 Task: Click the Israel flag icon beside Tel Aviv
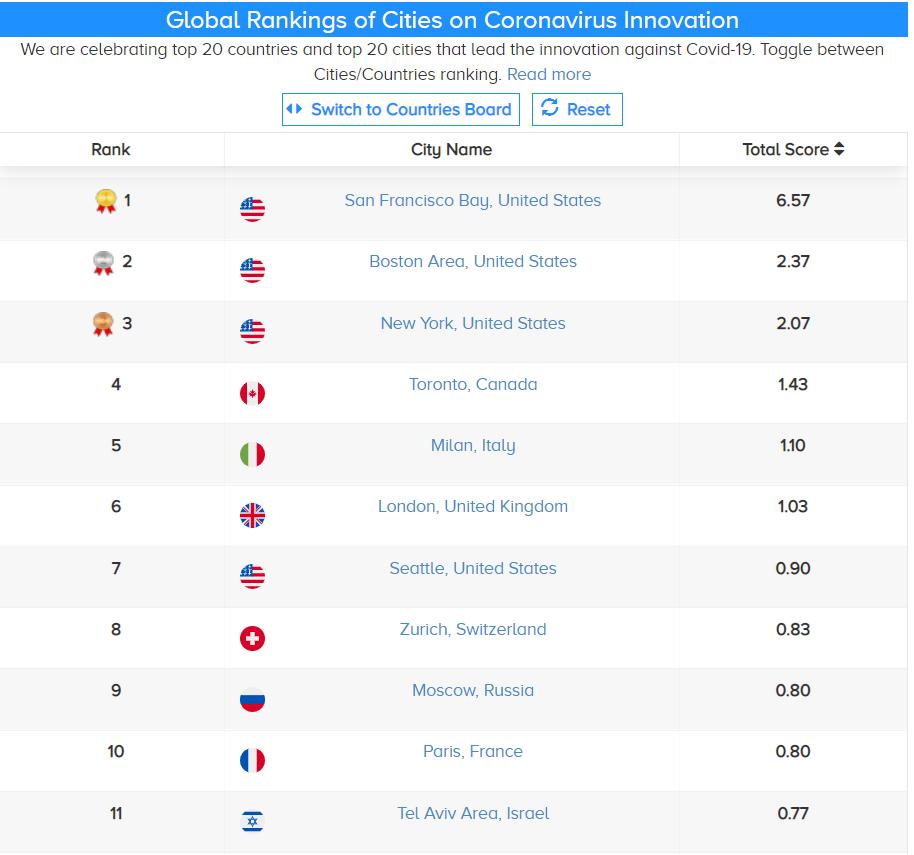253,821
